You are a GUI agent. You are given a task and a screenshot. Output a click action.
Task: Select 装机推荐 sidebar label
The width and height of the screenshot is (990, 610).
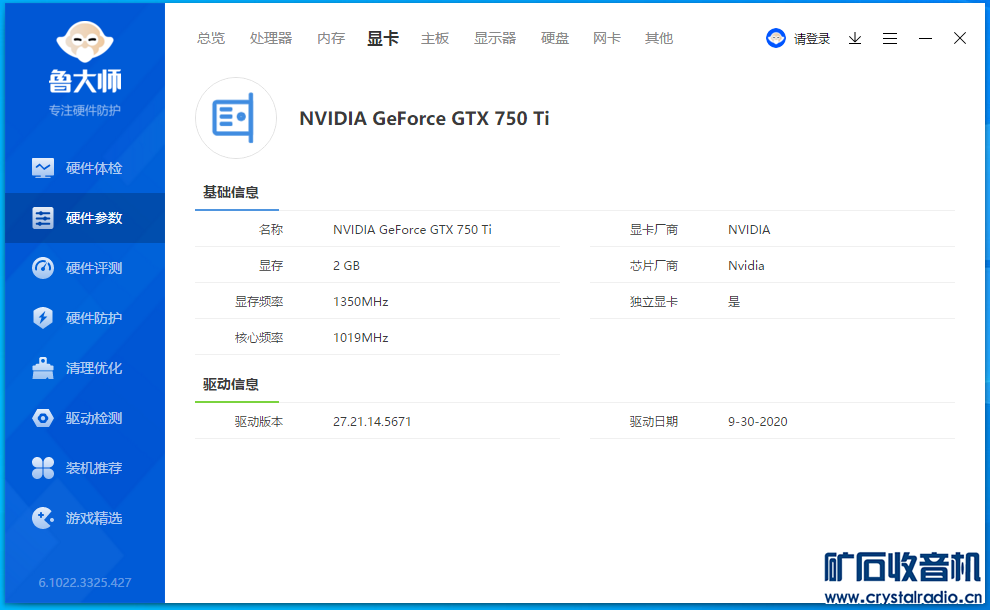pyautogui.click(x=94, y=468)
